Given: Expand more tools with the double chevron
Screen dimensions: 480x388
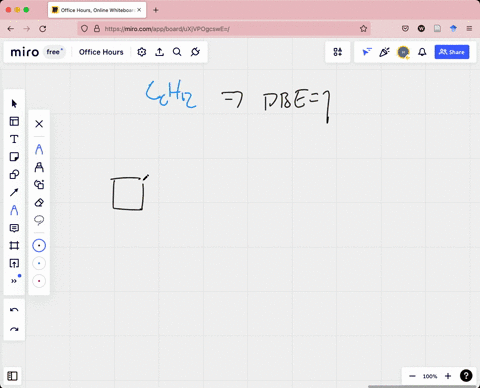Looking at the screenshot, I should pos(14,281).
